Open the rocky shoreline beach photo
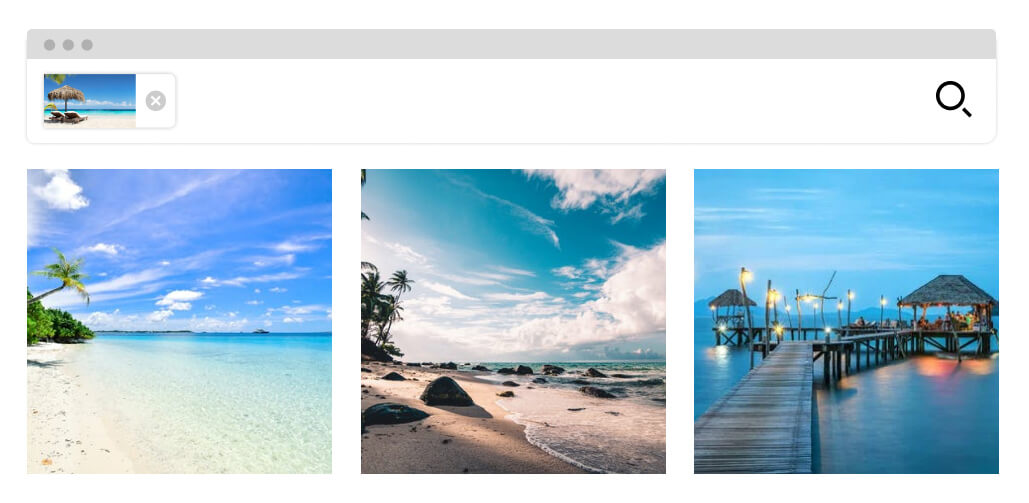 pyautogui.click(x=513, y=321)
